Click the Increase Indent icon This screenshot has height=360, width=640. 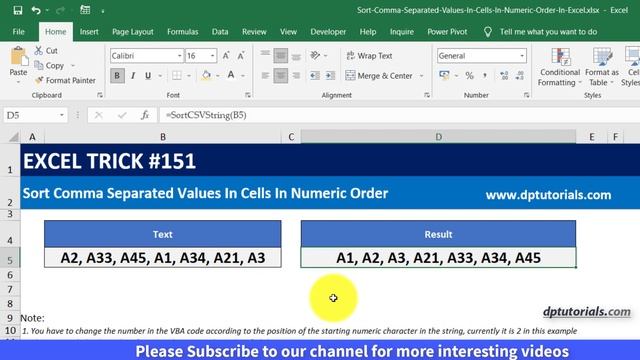click(330, 76)
